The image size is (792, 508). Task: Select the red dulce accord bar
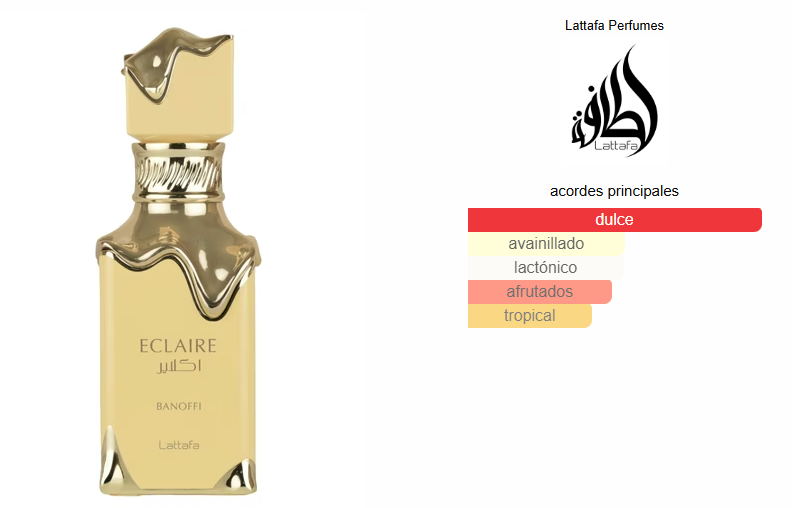coord(615,220)
